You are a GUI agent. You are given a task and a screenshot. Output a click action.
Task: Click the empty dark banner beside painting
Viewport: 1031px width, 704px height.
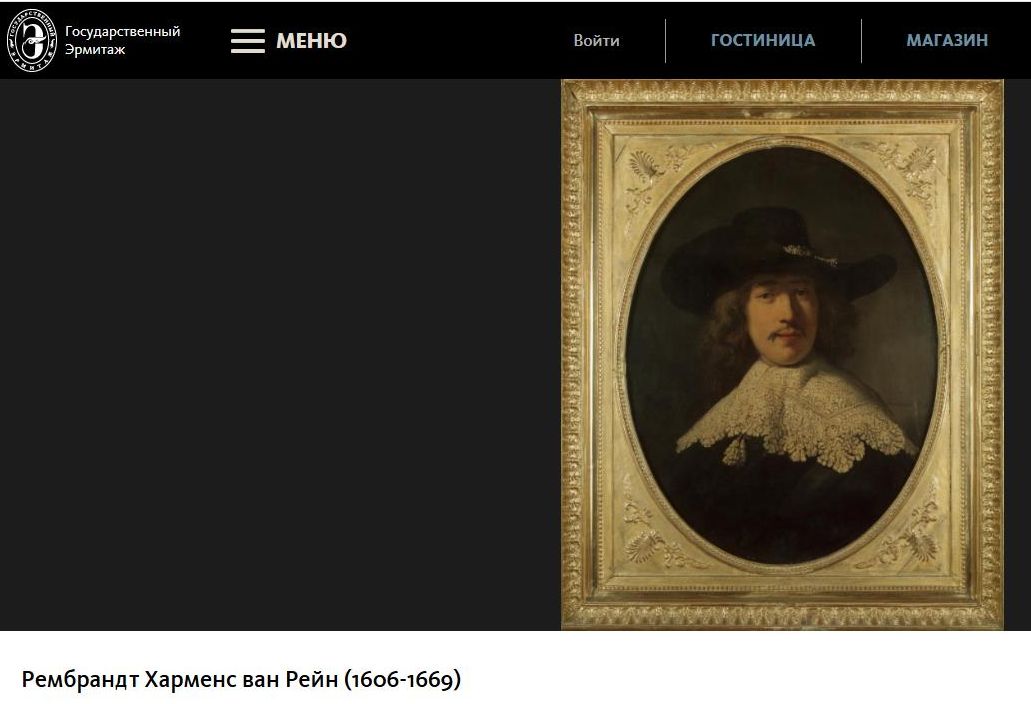(x=280, y=355)
